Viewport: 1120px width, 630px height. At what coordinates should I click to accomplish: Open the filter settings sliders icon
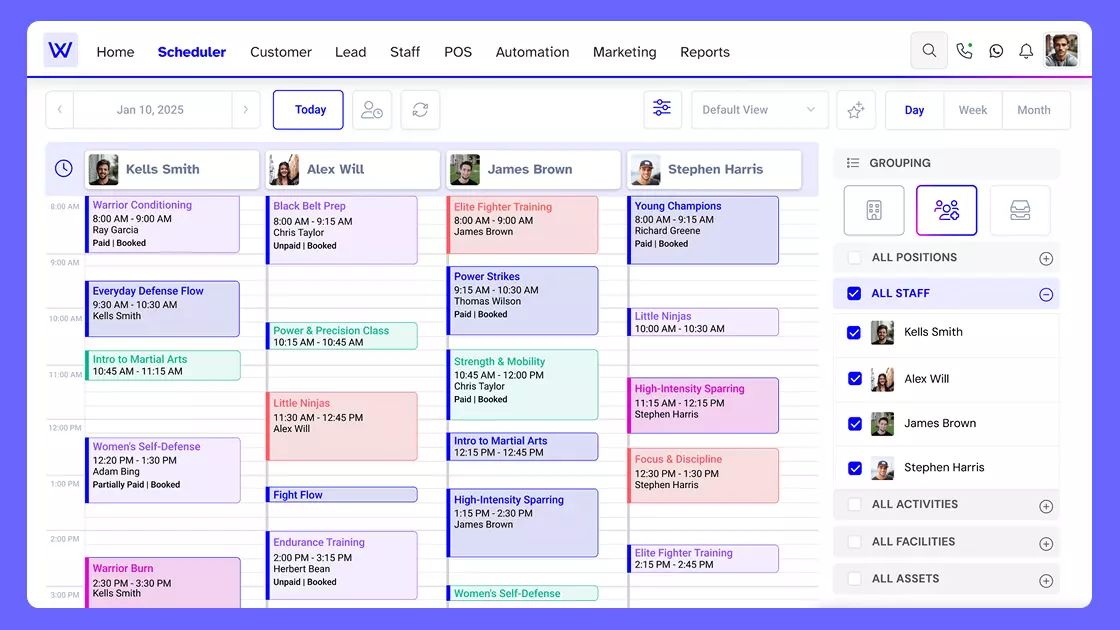point(662,109)
